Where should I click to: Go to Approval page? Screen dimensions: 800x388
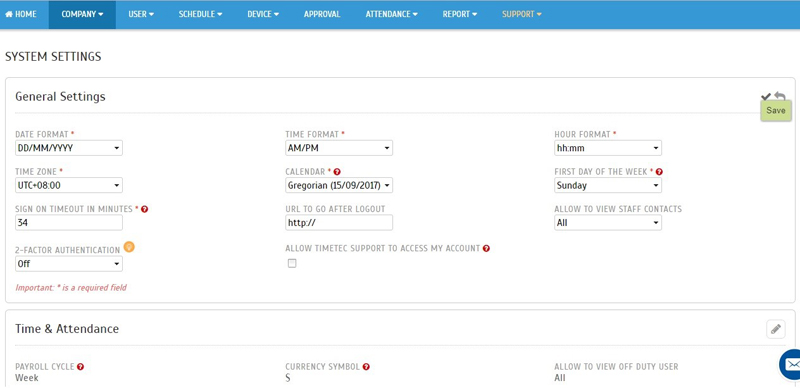(322, 14)
